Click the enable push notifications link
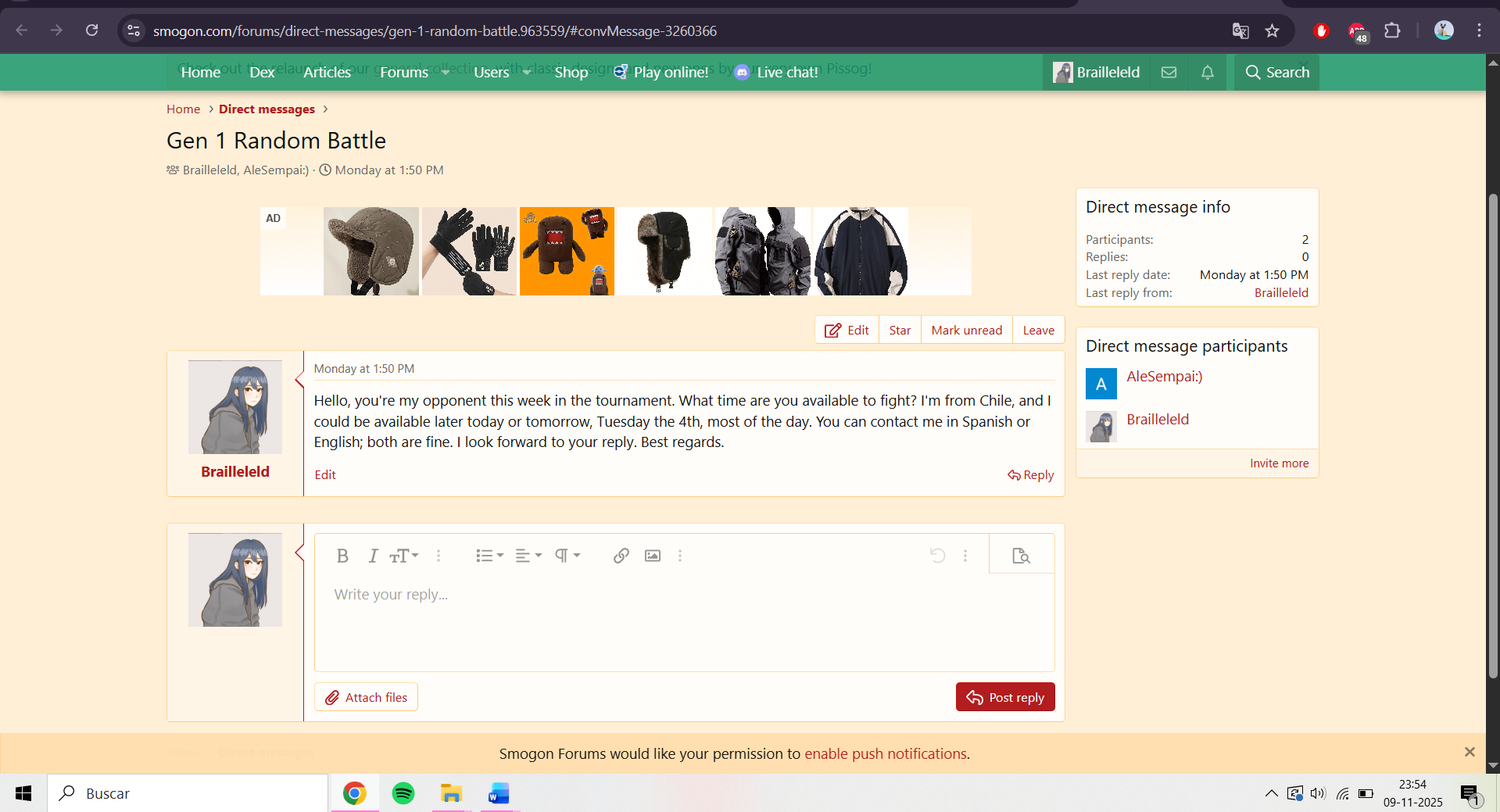This screenshot has height=812, width=1500. pos(886,754)
